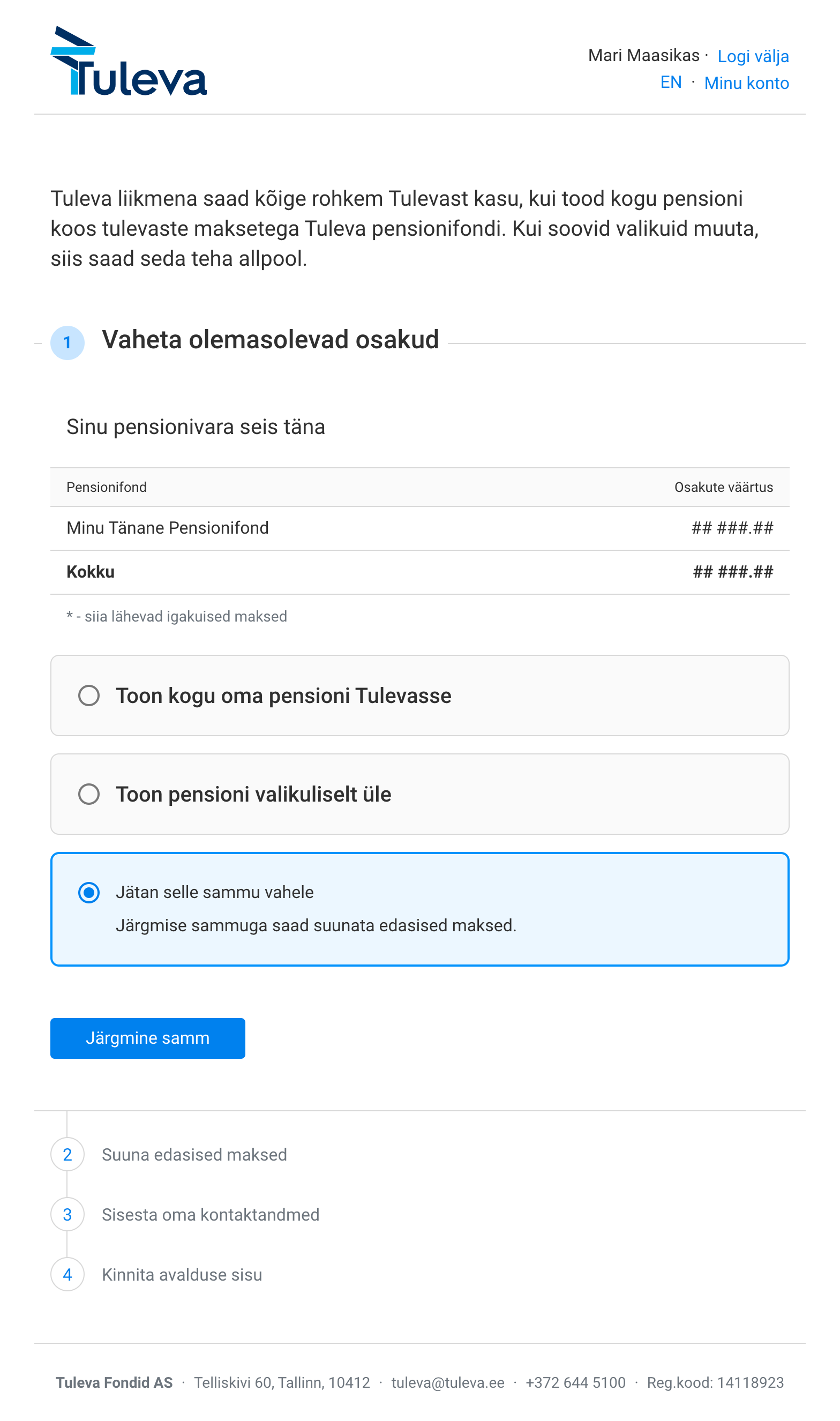The height and width of the screenshot is (1421, 840).
Task: Open the 'Kinnita avalduse sisu' step
Action: pos(182,1275)
